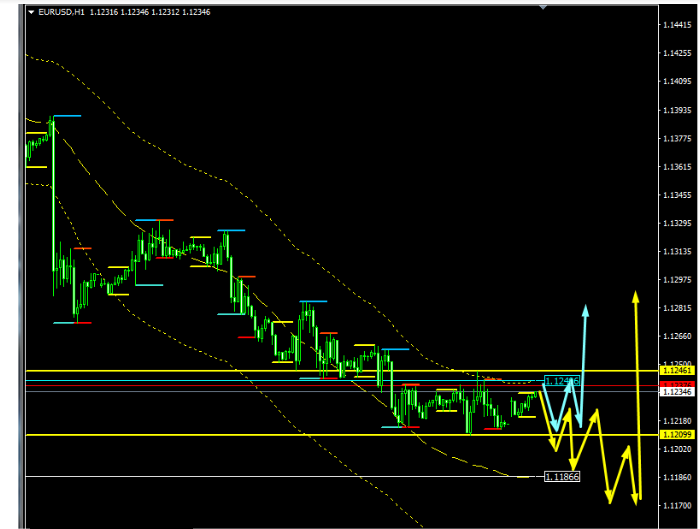Click the red price label on axis
The height and width of the screenshot is (529, 700).
(x=676, y=383)
